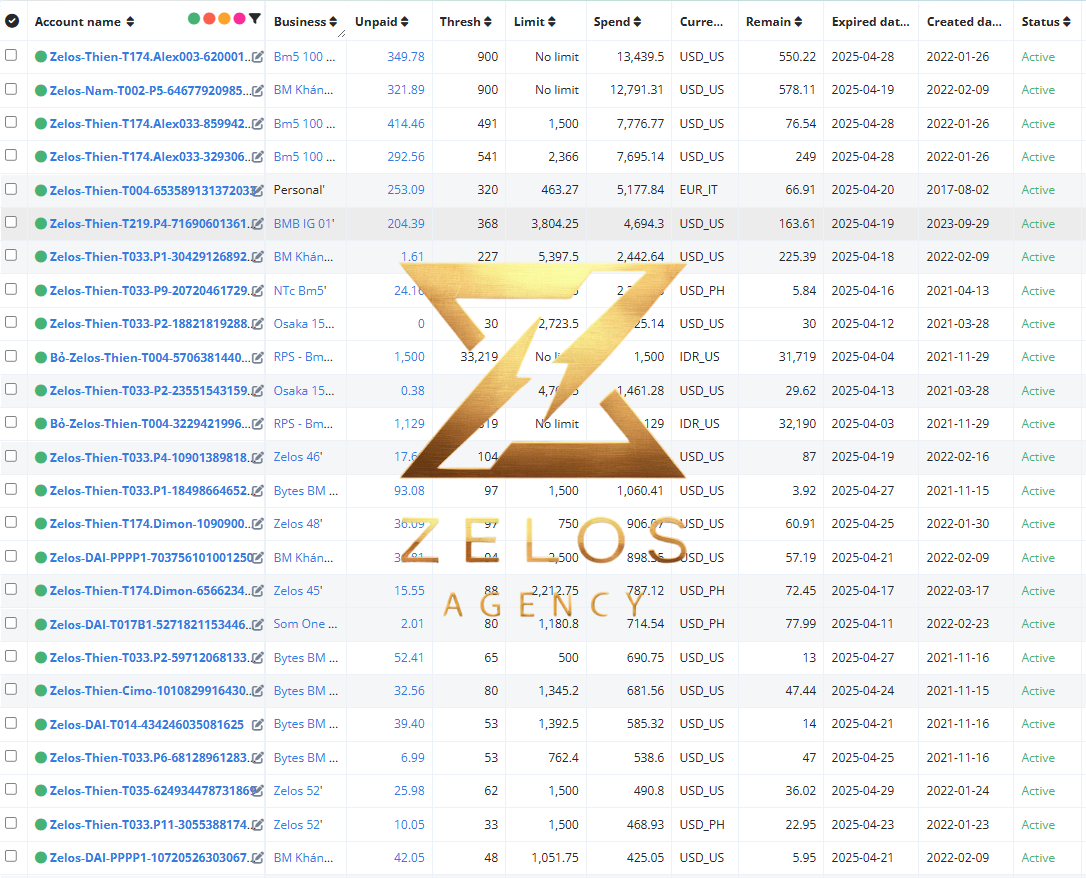Click unpaid amount 1,500 for Bỏ-Zelos-Thien-T004-5706381440
This screenshot has width=1086, height=878.
tap(409, 357)
